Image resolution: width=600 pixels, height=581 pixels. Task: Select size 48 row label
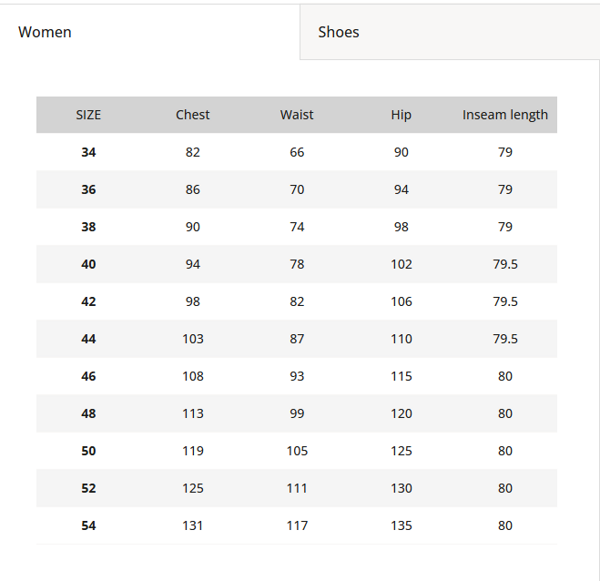88,413
